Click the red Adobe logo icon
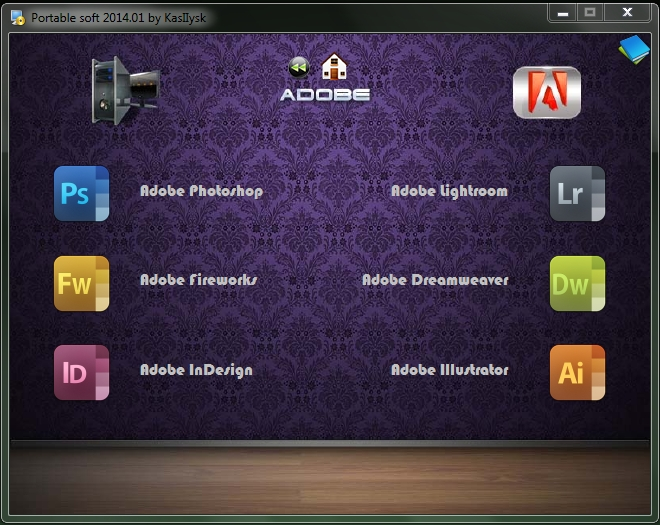This screenshot has width=660, height=525. [547, 92]
